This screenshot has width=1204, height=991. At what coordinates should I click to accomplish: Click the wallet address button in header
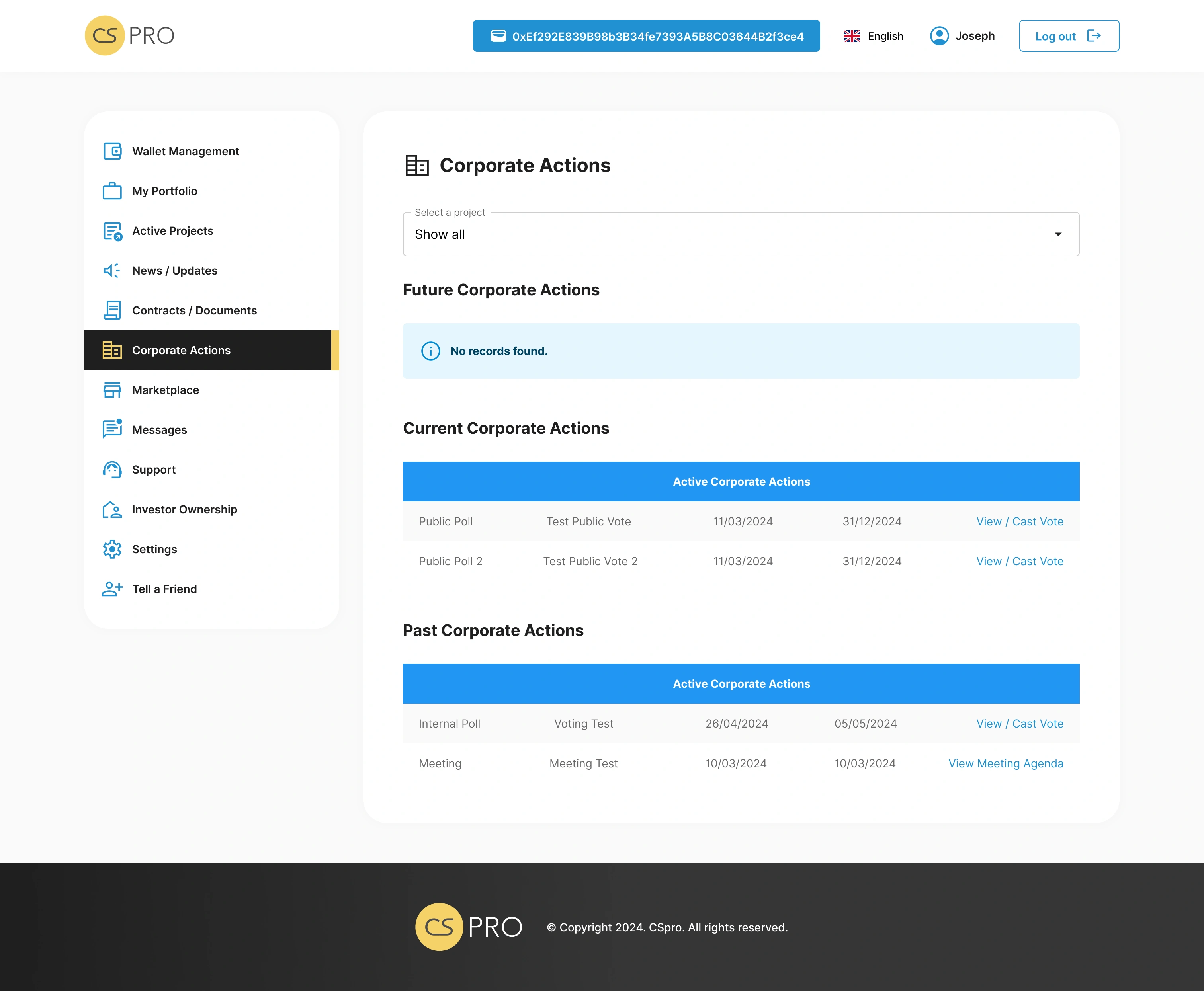pyautogui.click(x=646, y=36)
